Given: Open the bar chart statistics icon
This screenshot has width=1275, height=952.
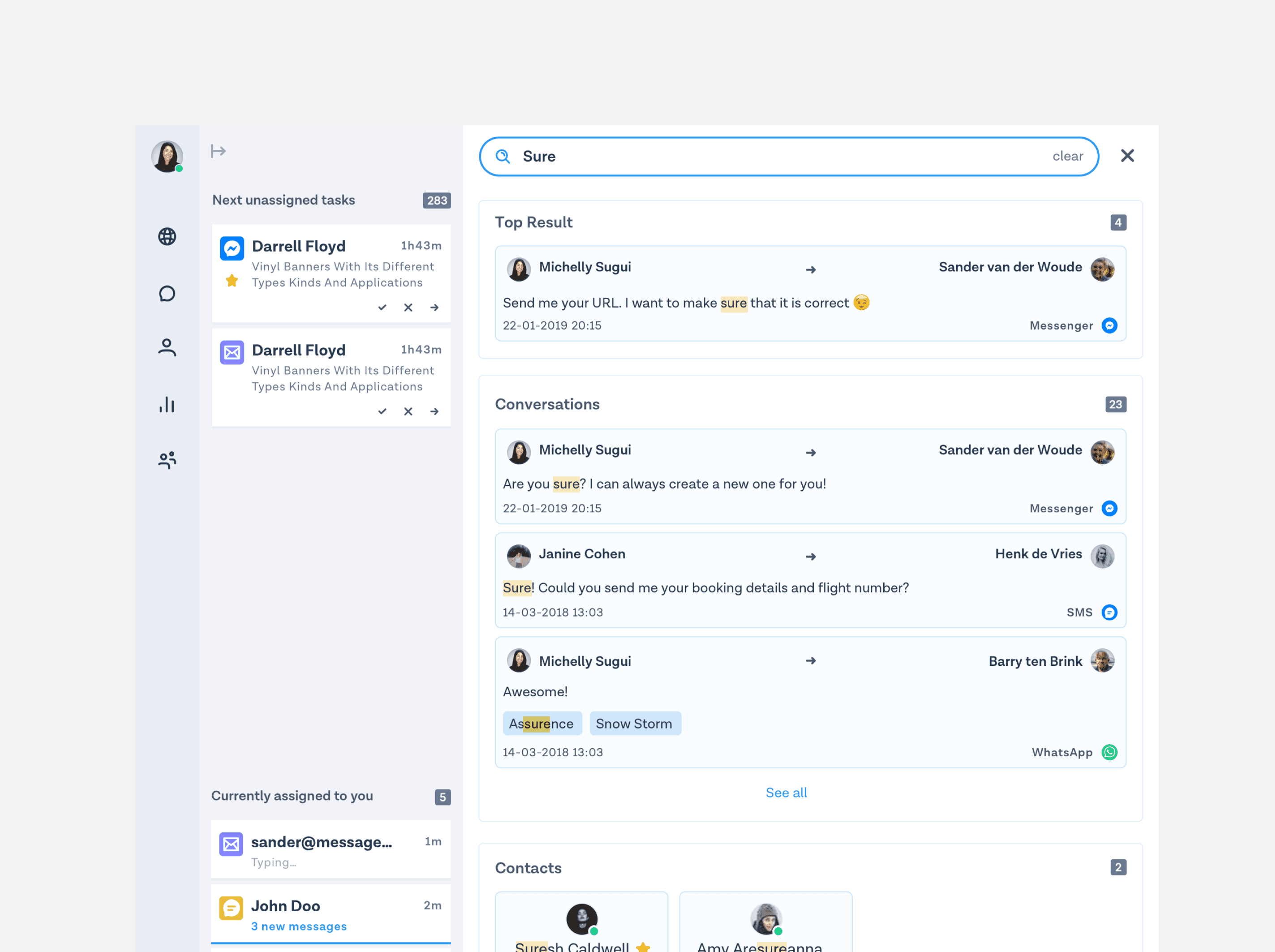Looking at the screenshot, I should [x=167, y=404].
